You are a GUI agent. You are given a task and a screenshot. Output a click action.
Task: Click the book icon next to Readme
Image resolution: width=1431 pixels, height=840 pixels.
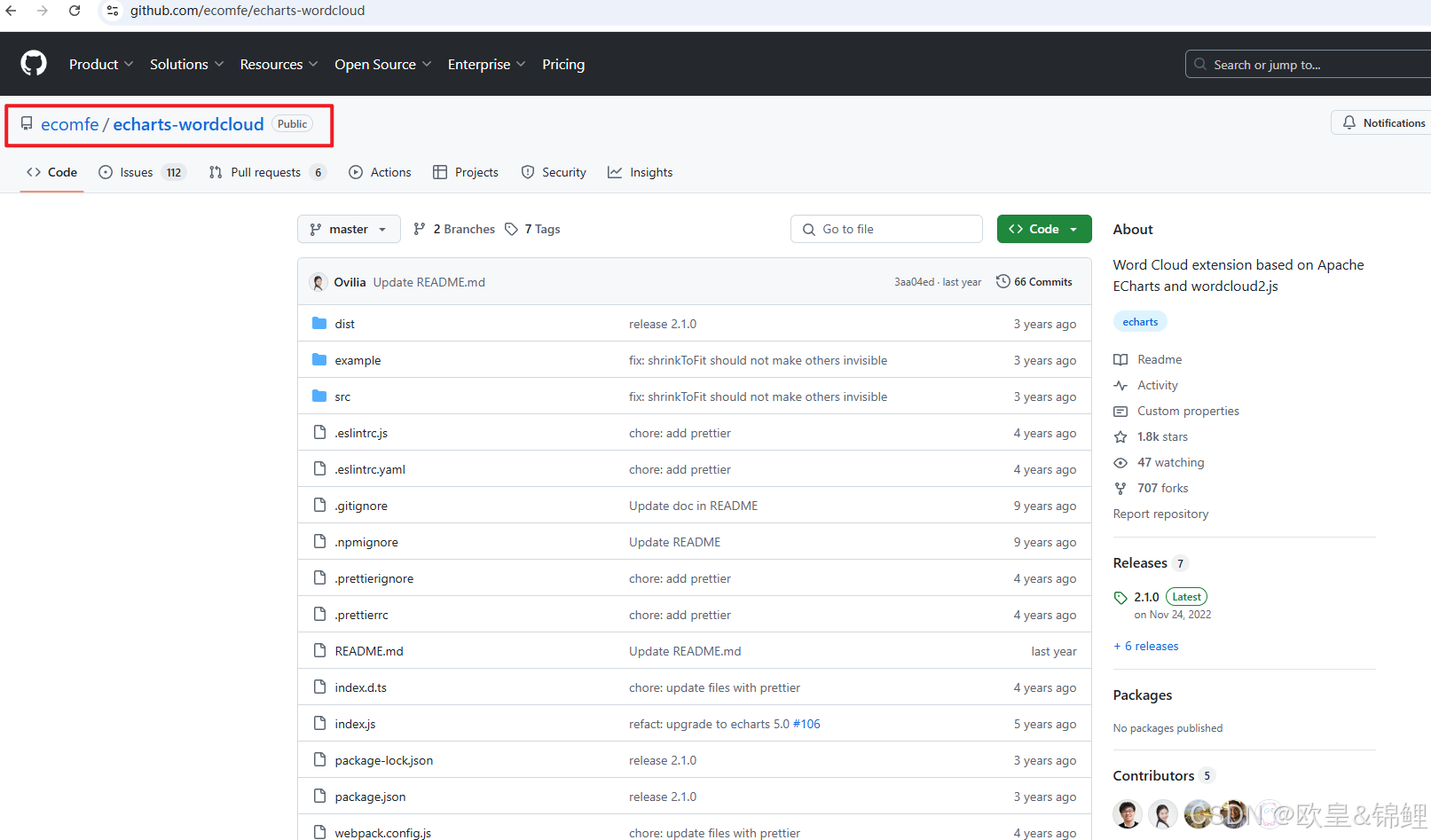(x=1120, y=359)
